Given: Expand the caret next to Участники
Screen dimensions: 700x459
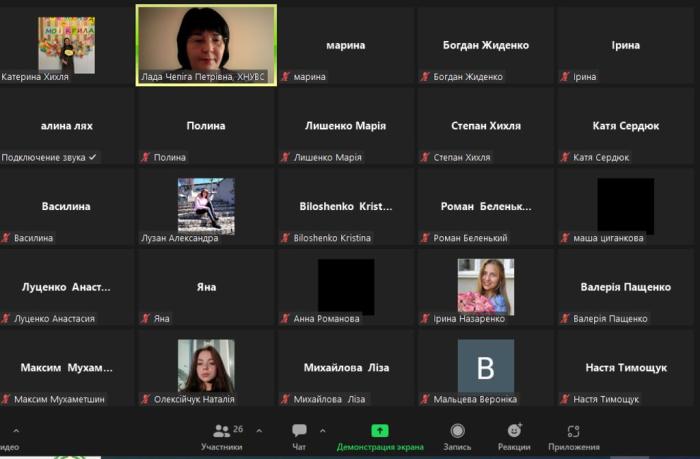Looking at the screenshot, I should 259,431.
